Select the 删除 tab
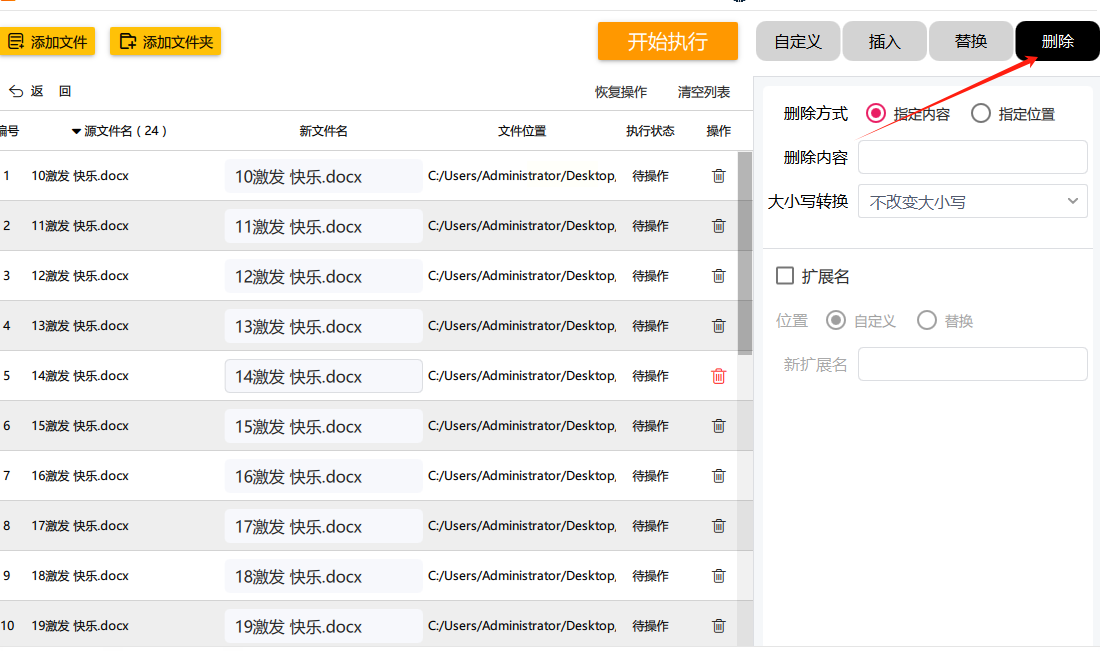 (x=1057, y=41)
